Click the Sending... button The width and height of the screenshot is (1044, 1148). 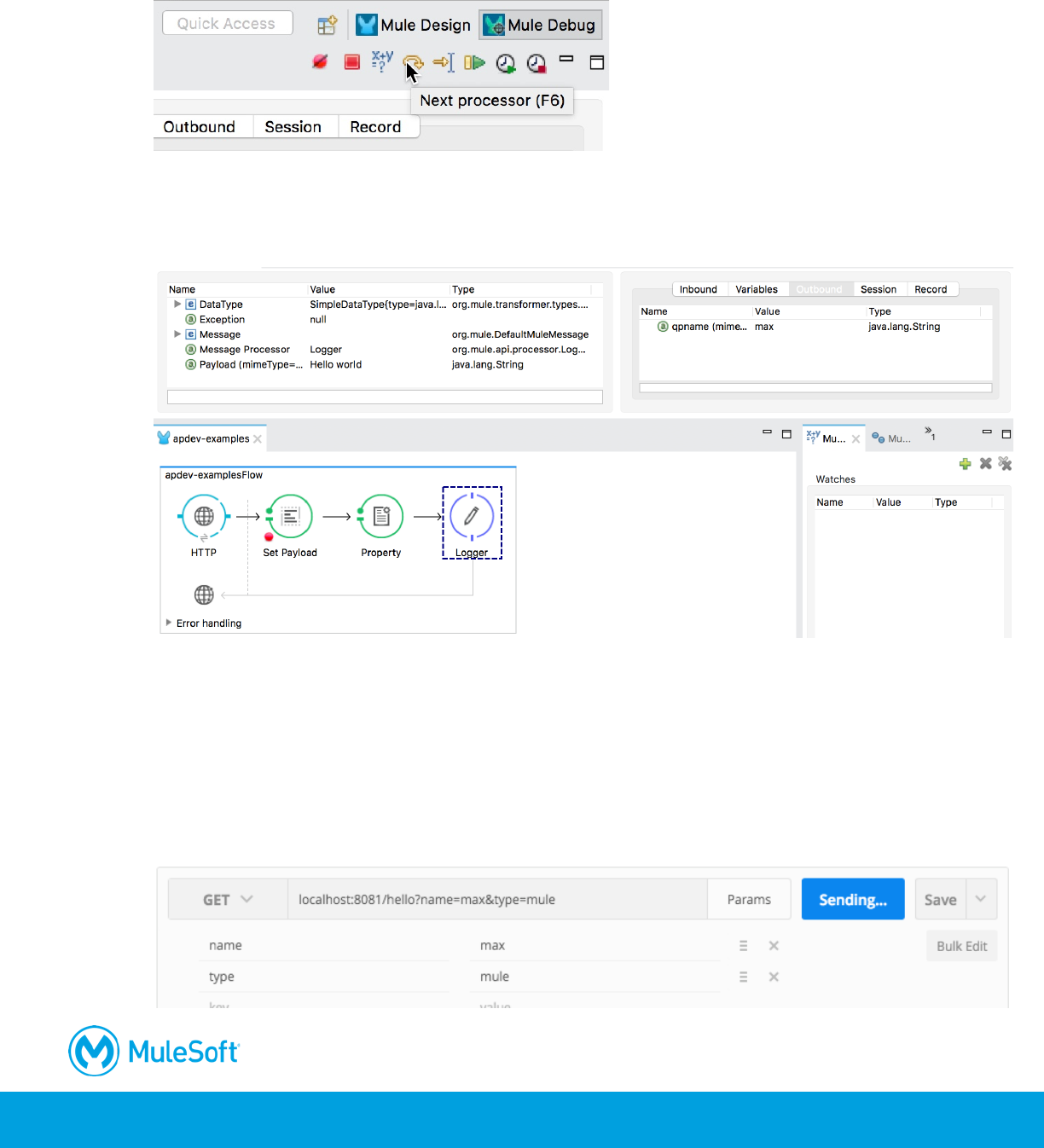click(x=853, y=900)
